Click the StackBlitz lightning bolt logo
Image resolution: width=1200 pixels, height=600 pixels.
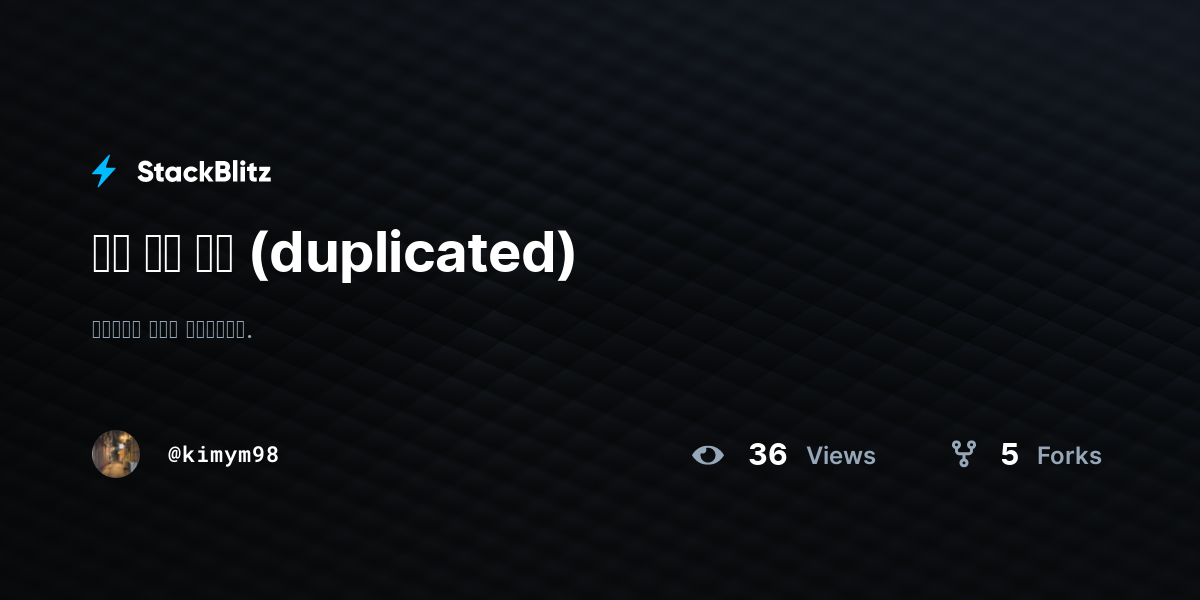click(104, 171)
